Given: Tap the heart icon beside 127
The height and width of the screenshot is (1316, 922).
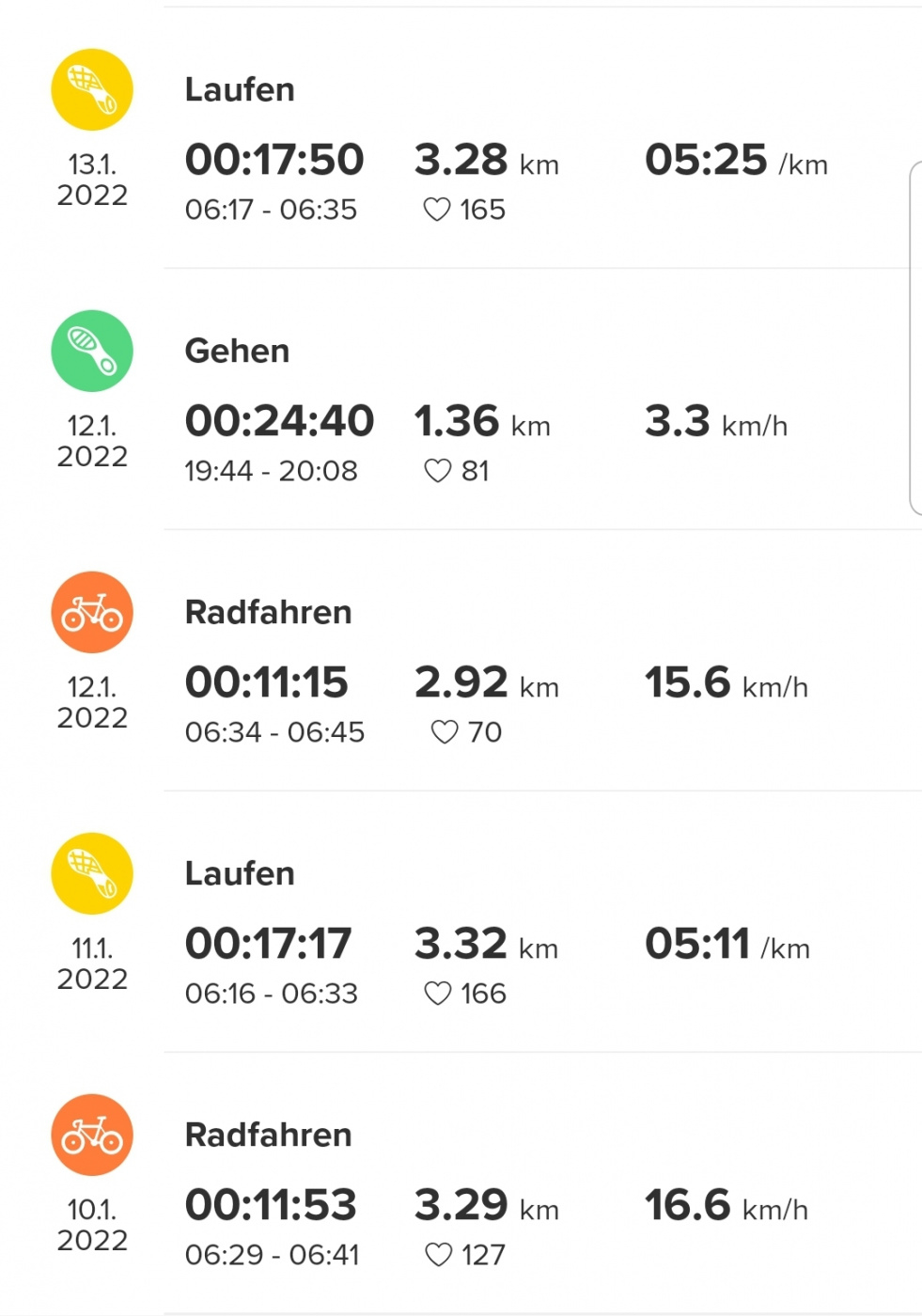Looking at the screenshot, I should [x=439, y=1255].
